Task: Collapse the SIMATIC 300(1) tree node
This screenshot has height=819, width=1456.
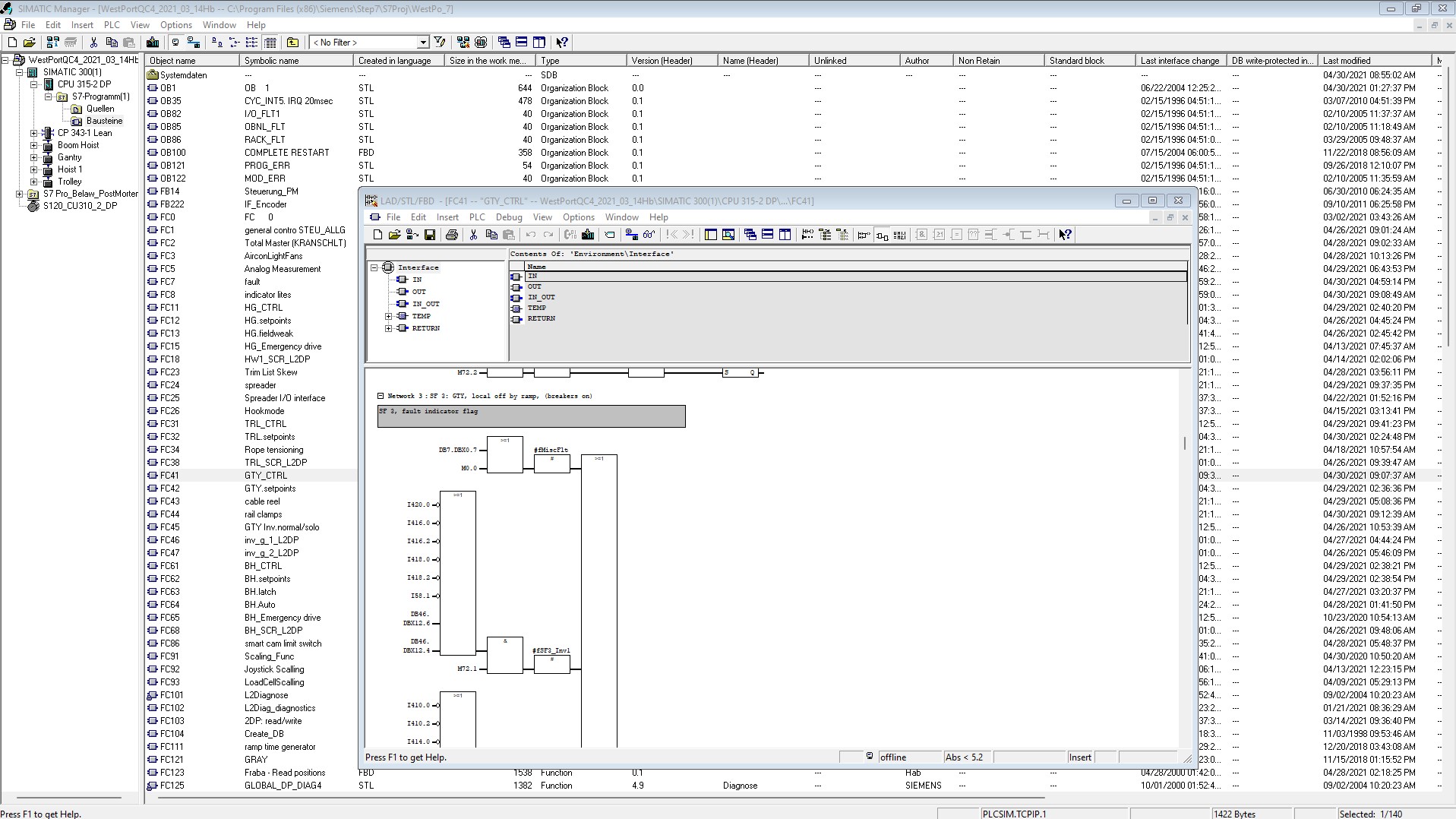Action: pos(19,72)
